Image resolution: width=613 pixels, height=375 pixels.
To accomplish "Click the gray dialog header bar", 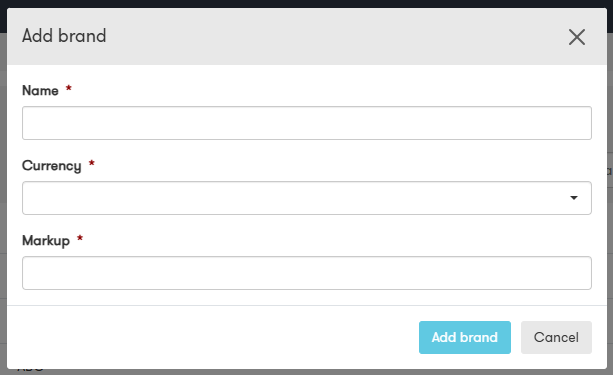I will pos(307,37).
